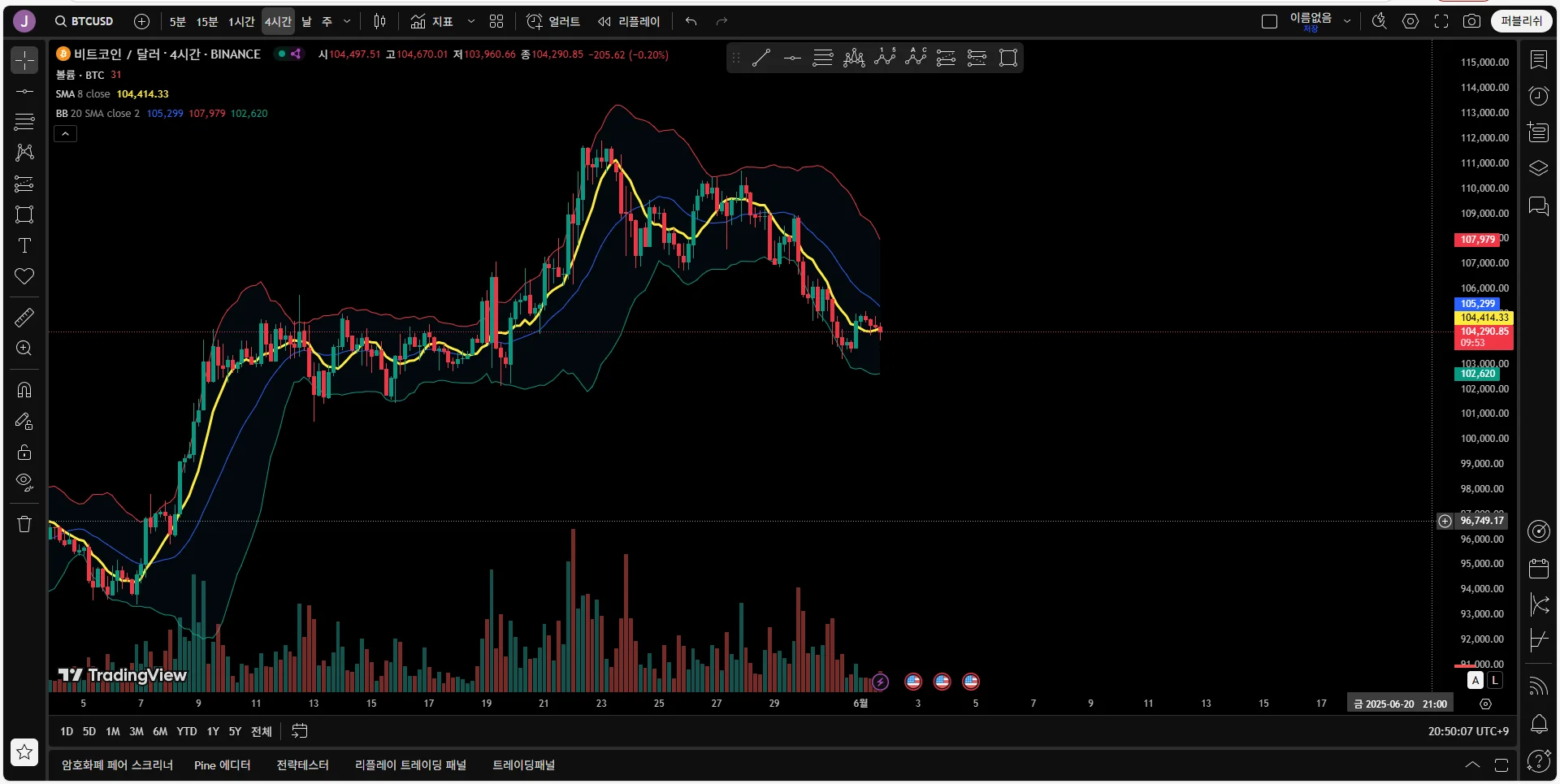Click the zoom-in magnifier tool
This screenshot has height=784, width=1560.
click(24, 349)
